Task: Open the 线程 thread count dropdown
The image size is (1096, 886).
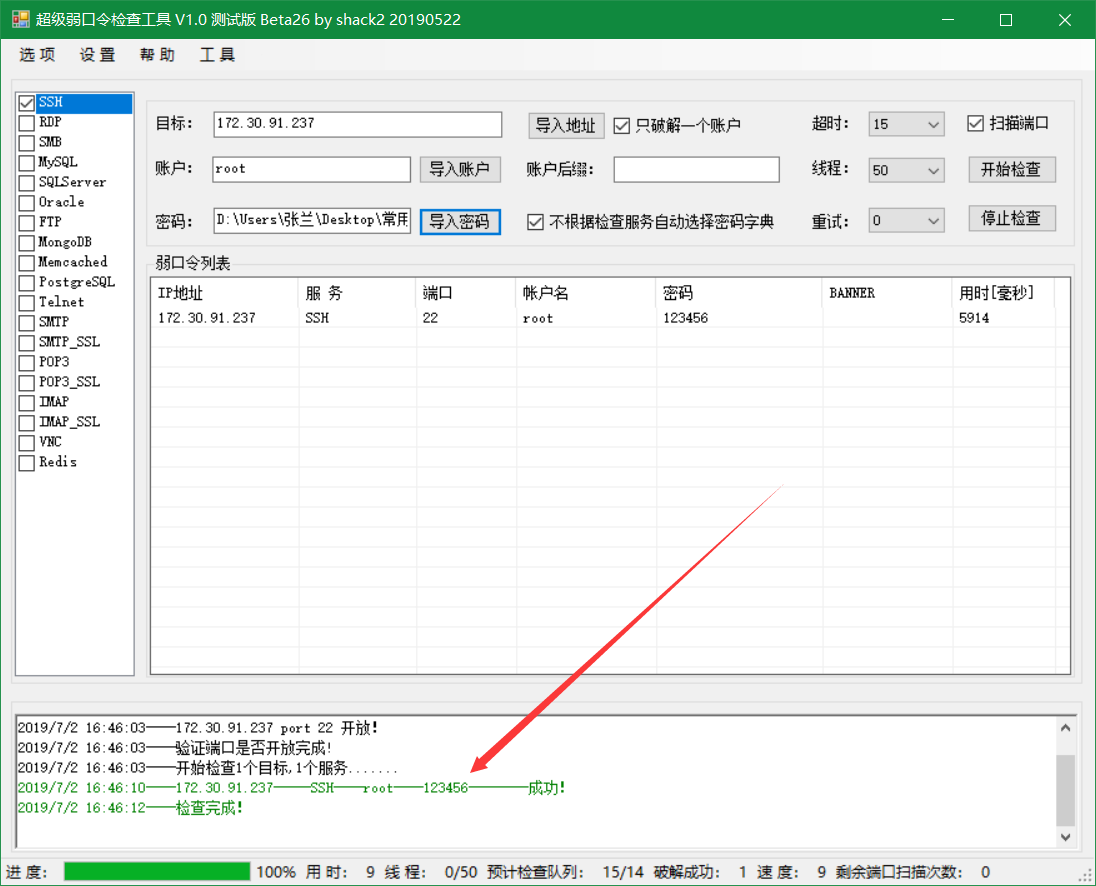Action: point(906,170)
